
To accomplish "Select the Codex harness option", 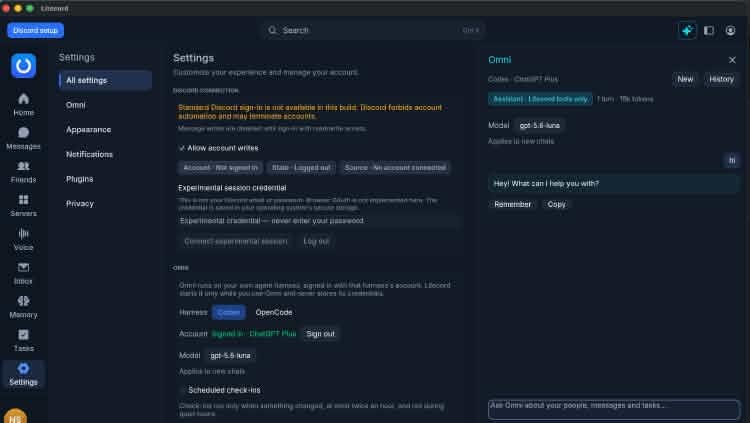I will click(229, 312).
